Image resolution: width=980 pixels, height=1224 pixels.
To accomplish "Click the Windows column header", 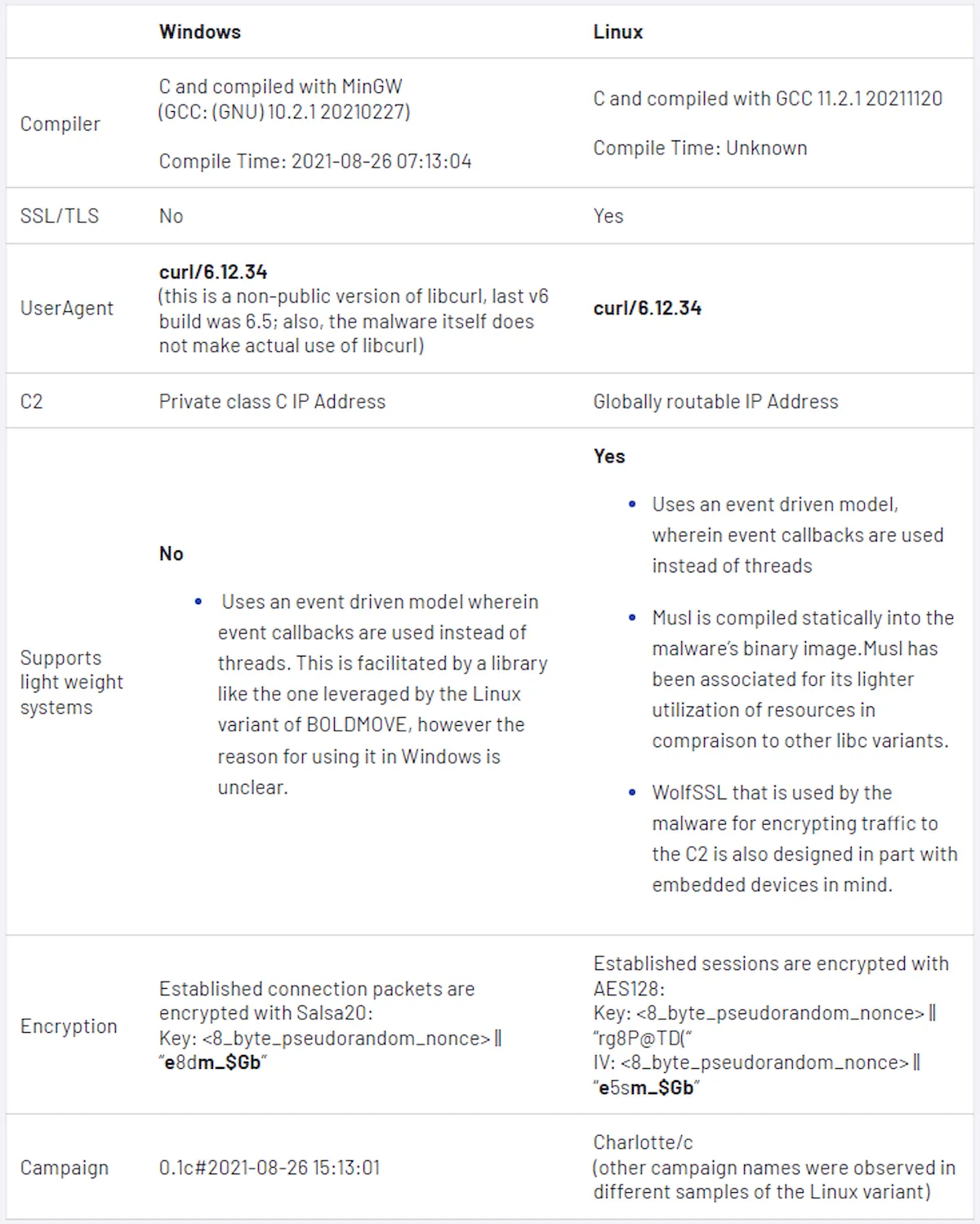I will (200, 32).
